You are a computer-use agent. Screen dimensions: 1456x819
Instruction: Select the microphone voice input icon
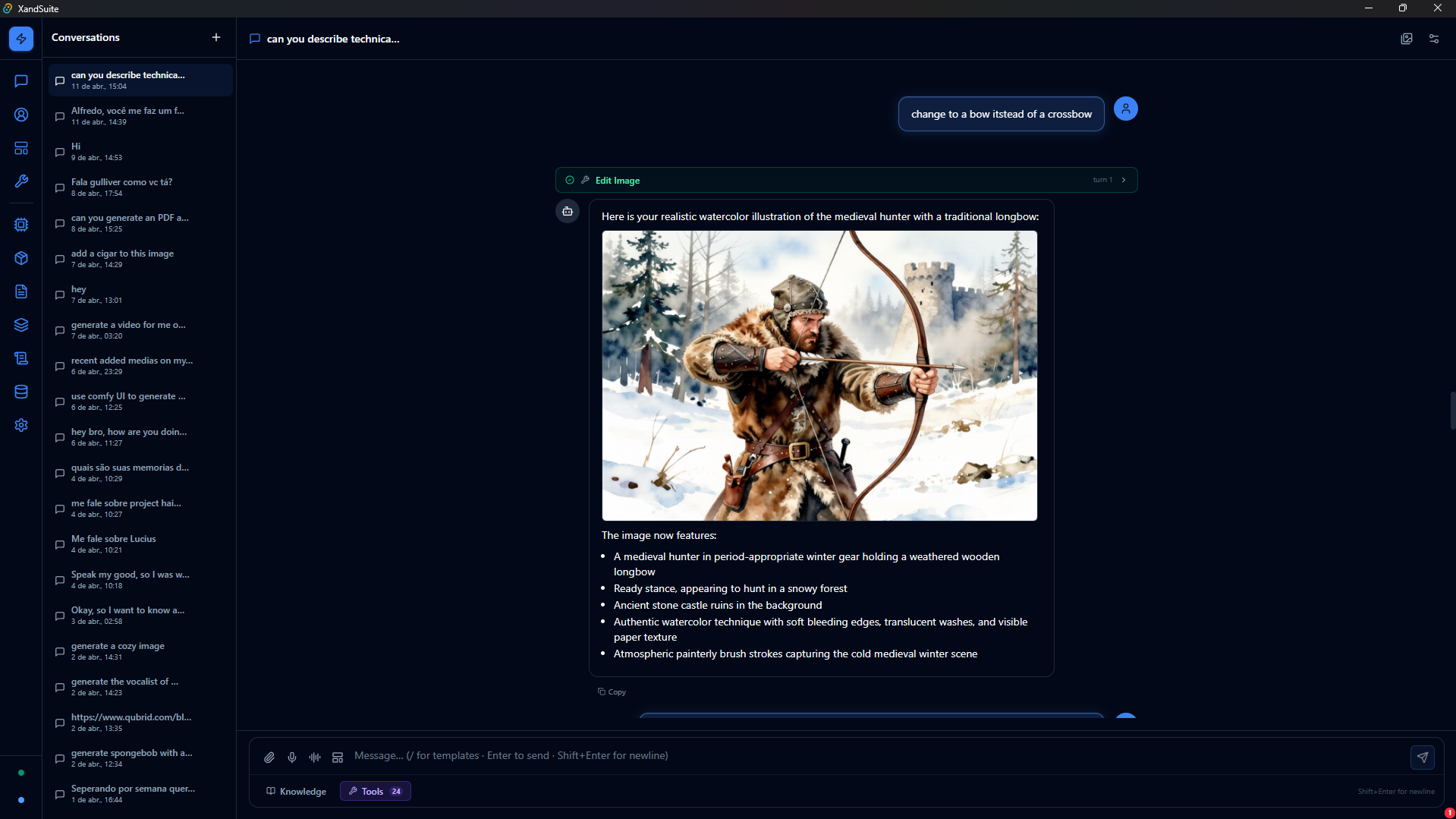tap(291, 757)
